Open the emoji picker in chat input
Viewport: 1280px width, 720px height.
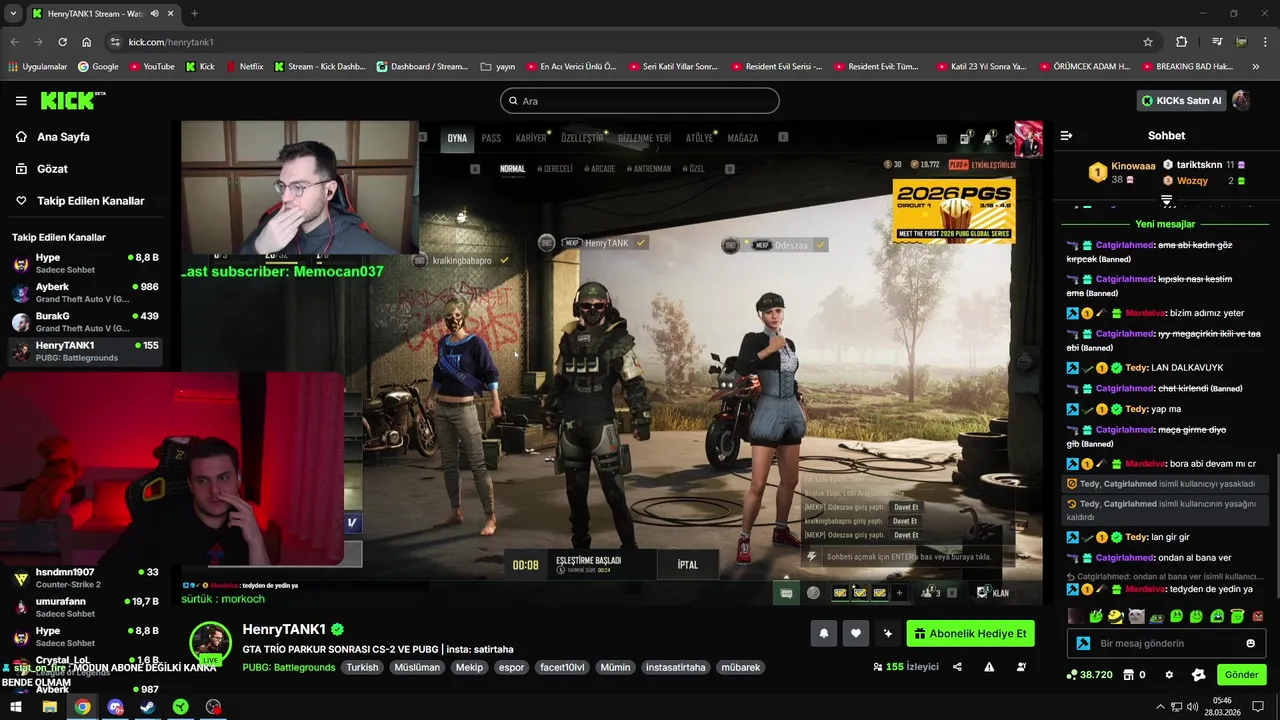pos(1250,643)
